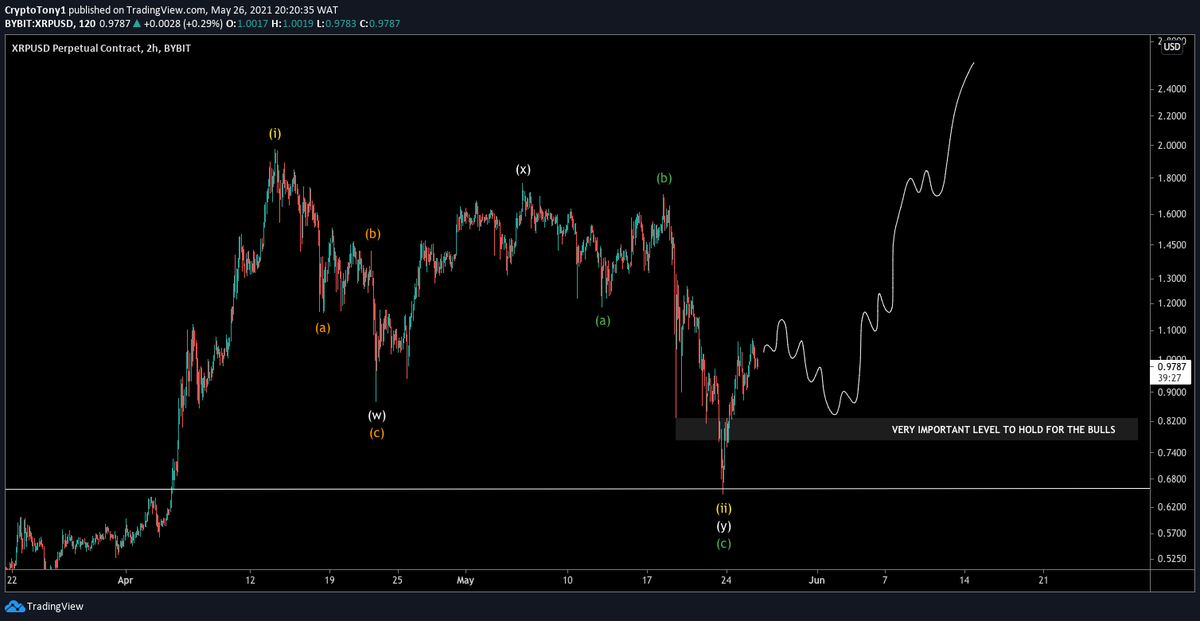Viewport: 1200px width, 621px height.
Task: Click the 1.8000 price axis label
Action: (1173, 180)
